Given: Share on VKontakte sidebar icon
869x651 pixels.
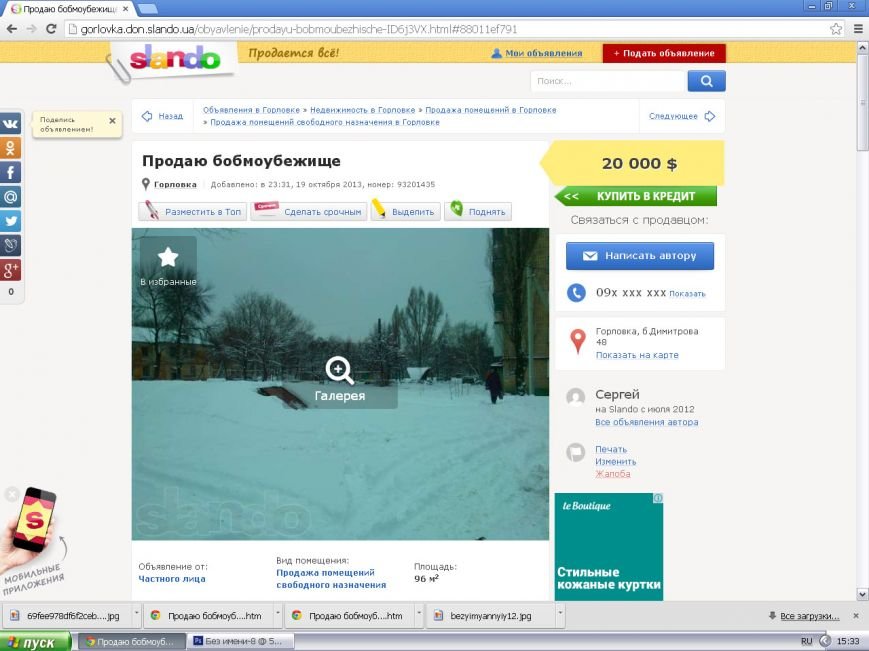Looking at the screenshot, I should (11, 123).
